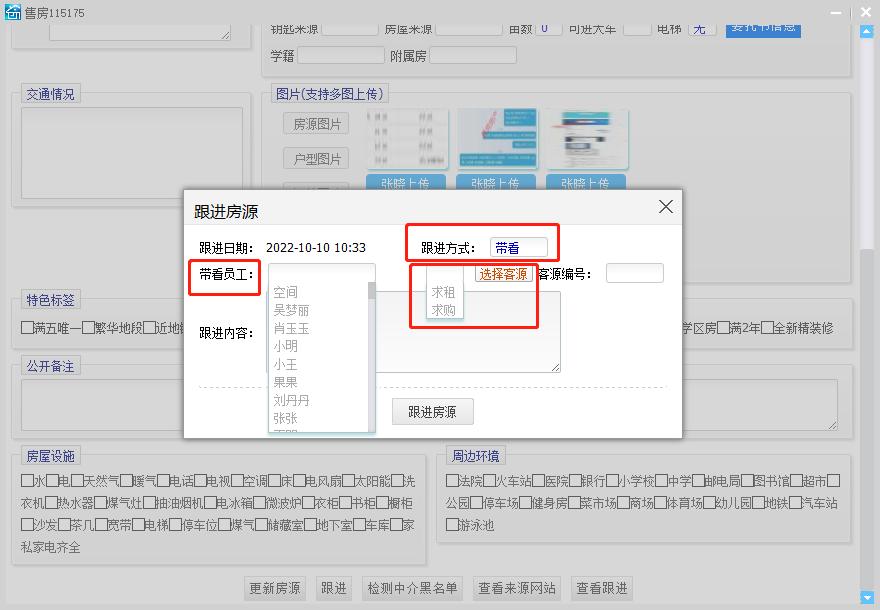Click the first uploaded property photo thumbnail
The image size is (880, 610).
pos(408,138)
